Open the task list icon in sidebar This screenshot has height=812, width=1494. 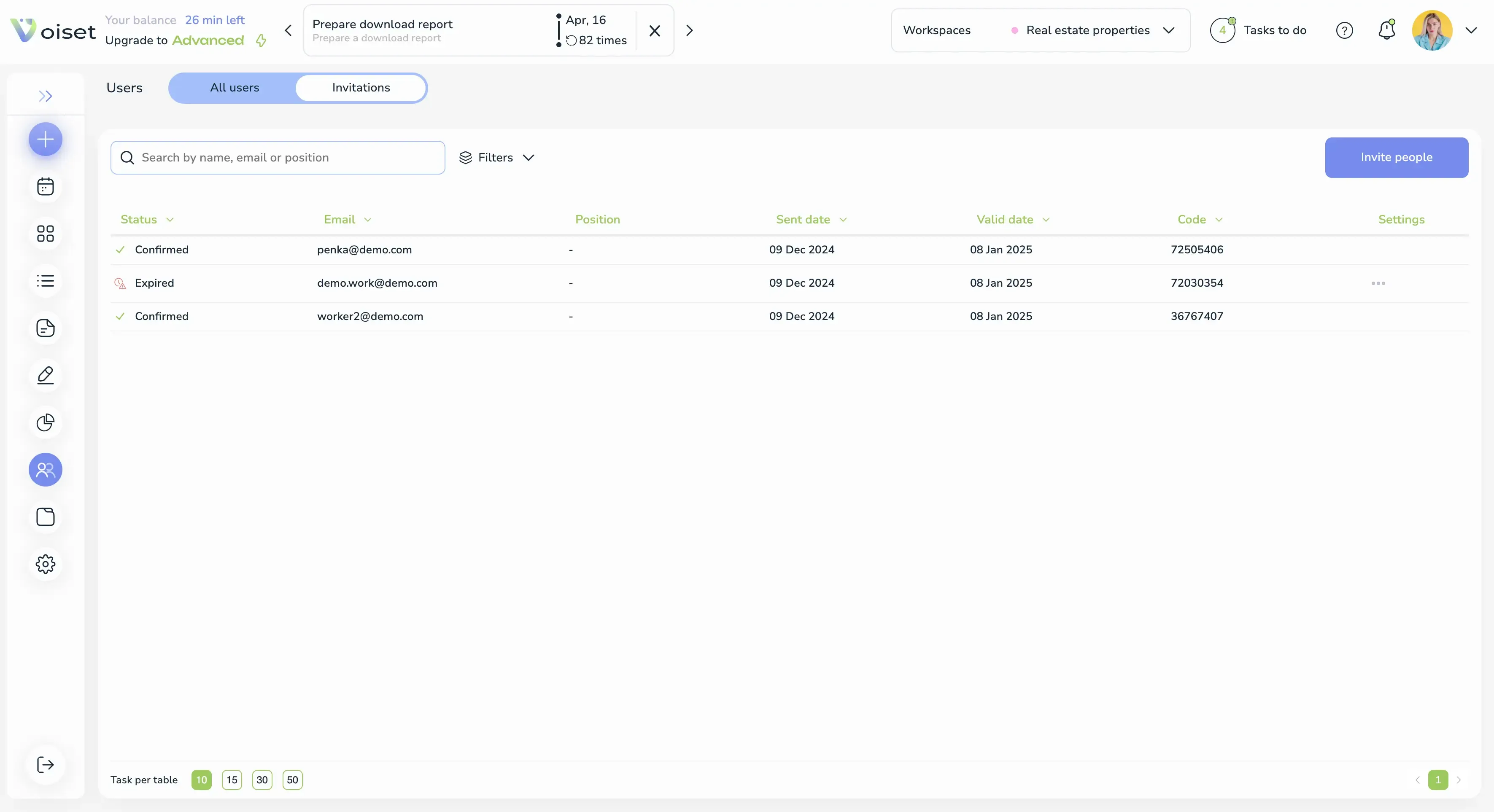tap(45, 281)
